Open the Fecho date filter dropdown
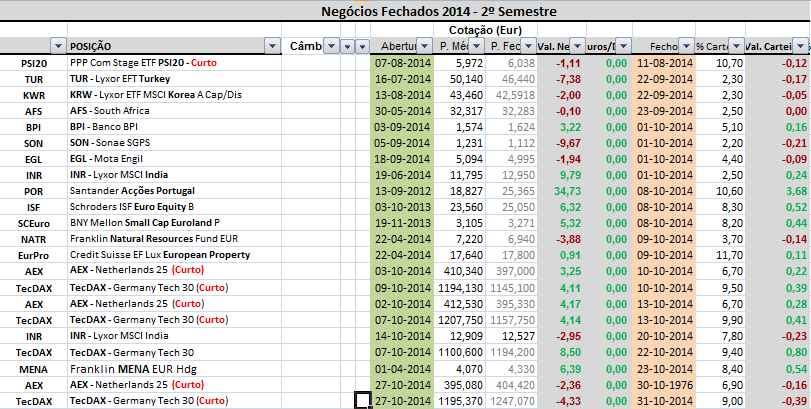 click(x=686, y=47)
